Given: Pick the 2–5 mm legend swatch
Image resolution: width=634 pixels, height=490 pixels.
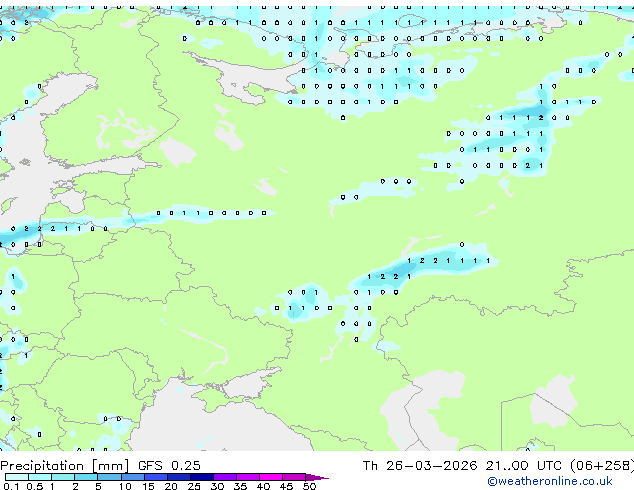Looking at the screenshot, I should (x=86, y=477).
